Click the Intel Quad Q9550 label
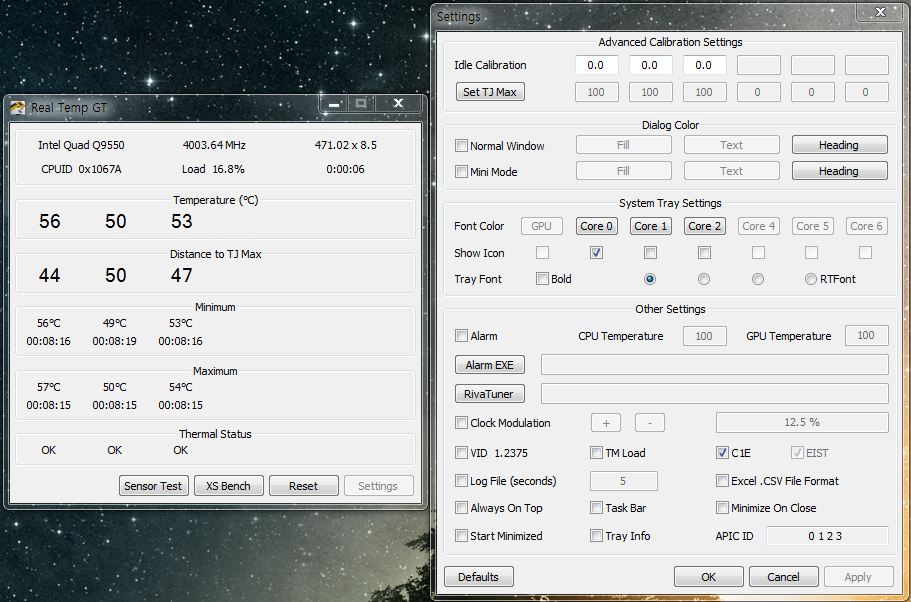 [x=81, y=145]
